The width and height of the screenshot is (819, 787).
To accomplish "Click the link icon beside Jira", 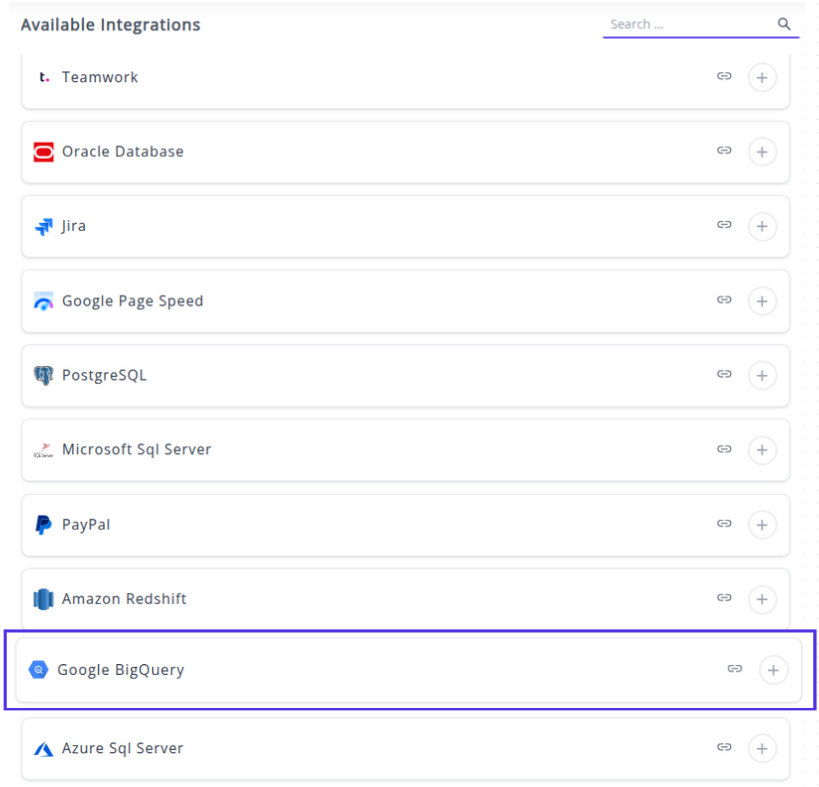I will click(x=724, y=225).
